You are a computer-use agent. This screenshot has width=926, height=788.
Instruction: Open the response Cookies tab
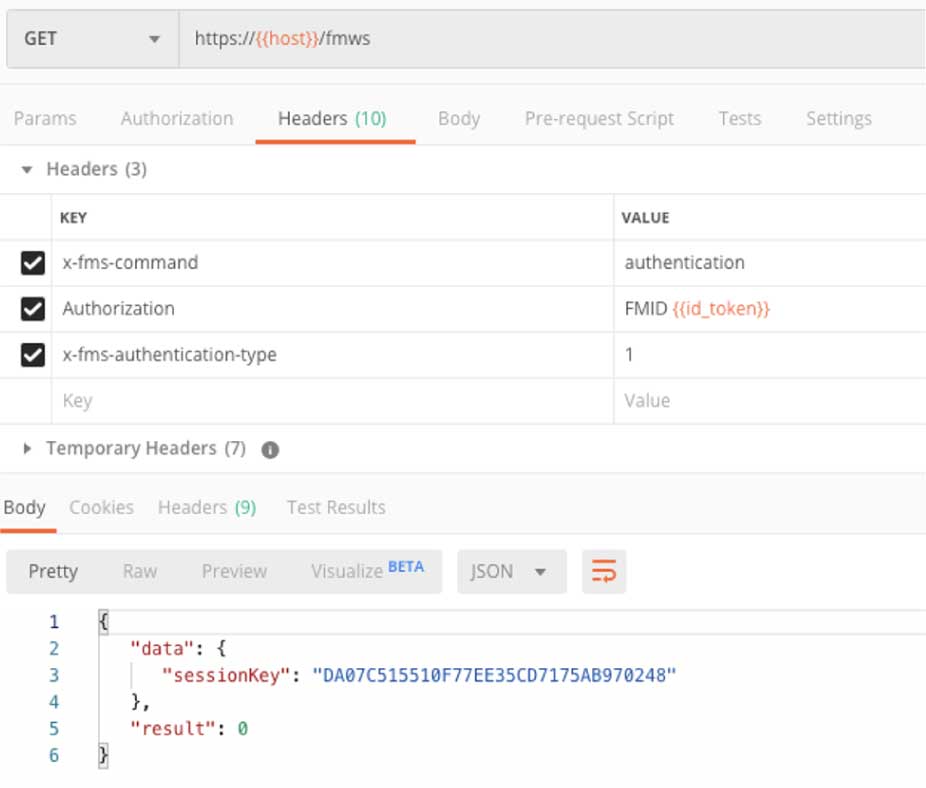tap(102, 507)
